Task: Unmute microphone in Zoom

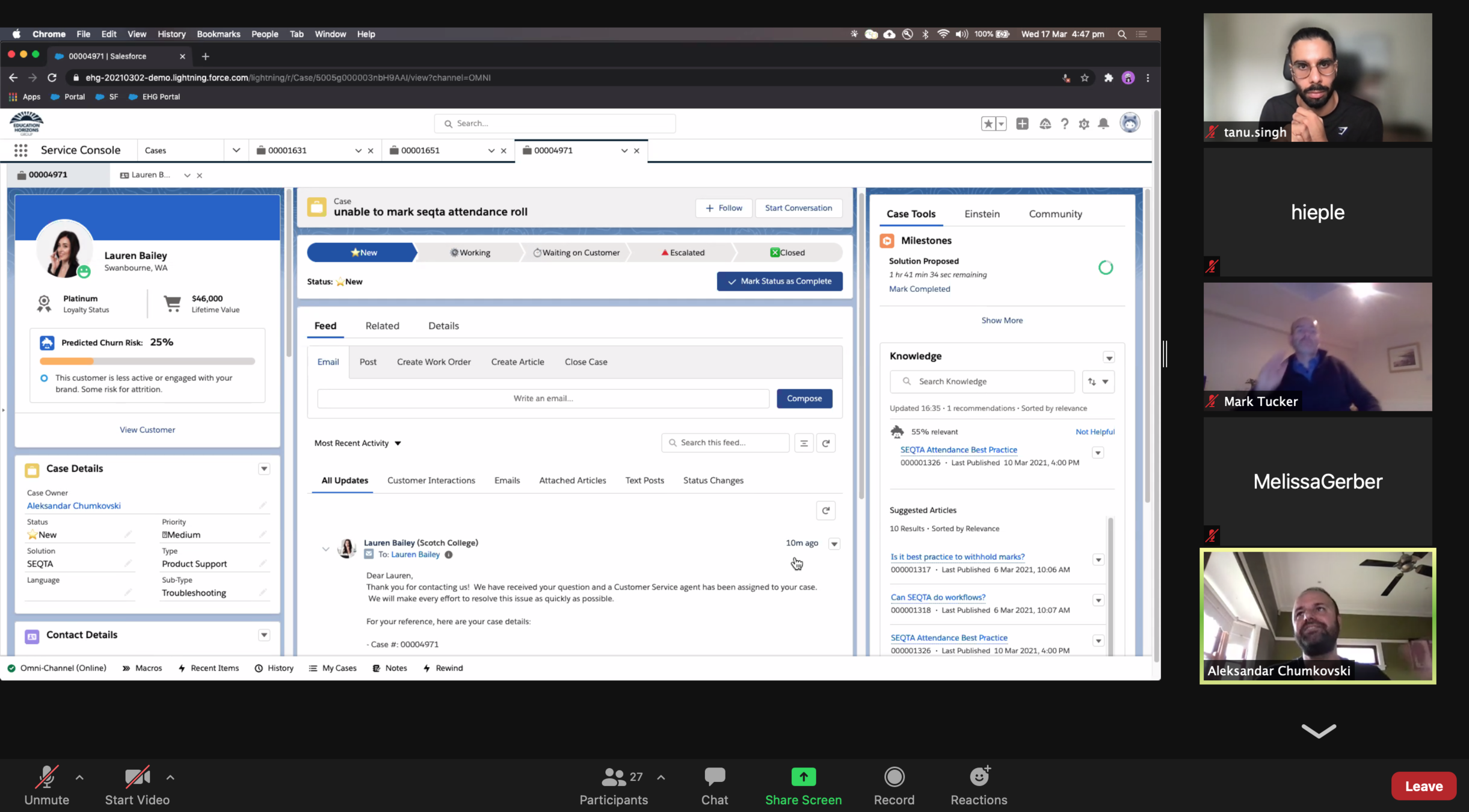Action: (x=46, y=786)
